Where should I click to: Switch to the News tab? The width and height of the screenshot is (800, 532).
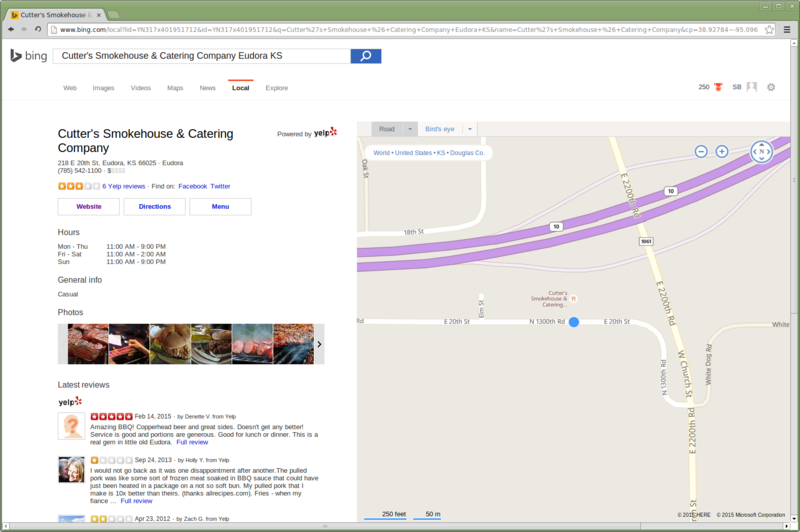(x=208, y=88)
